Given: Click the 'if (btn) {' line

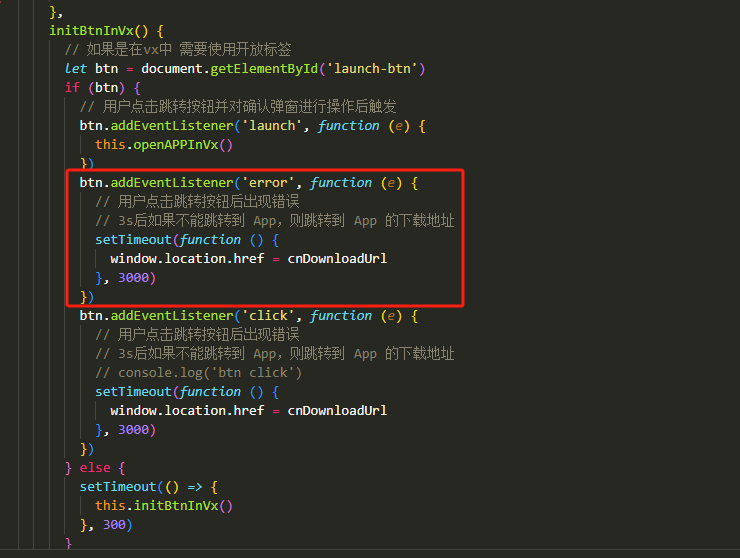Looking at the screenshot, I should pyautogui.click(x=103, y=88).
